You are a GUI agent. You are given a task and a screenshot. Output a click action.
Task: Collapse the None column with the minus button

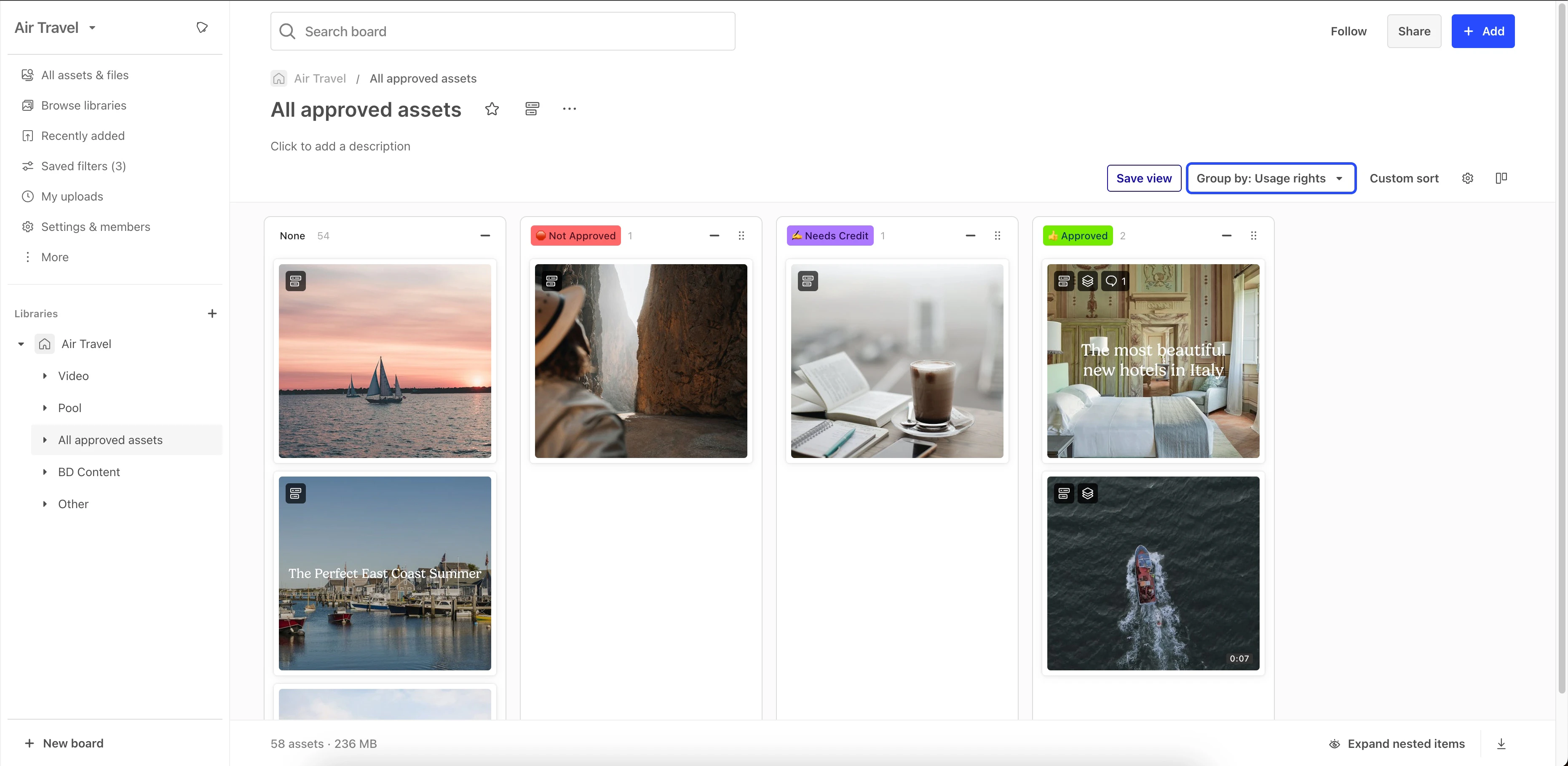(x=485, y=236)
